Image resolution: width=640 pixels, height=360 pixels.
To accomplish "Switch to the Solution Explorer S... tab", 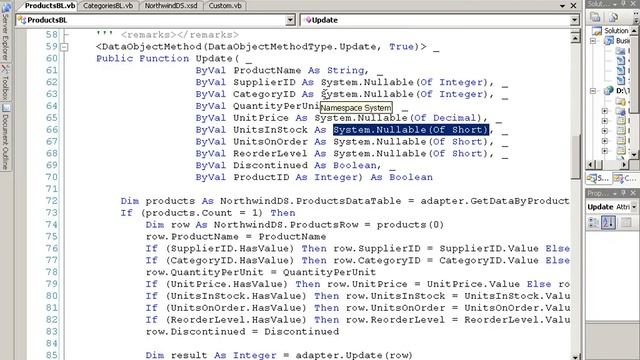I will [598, 178].
